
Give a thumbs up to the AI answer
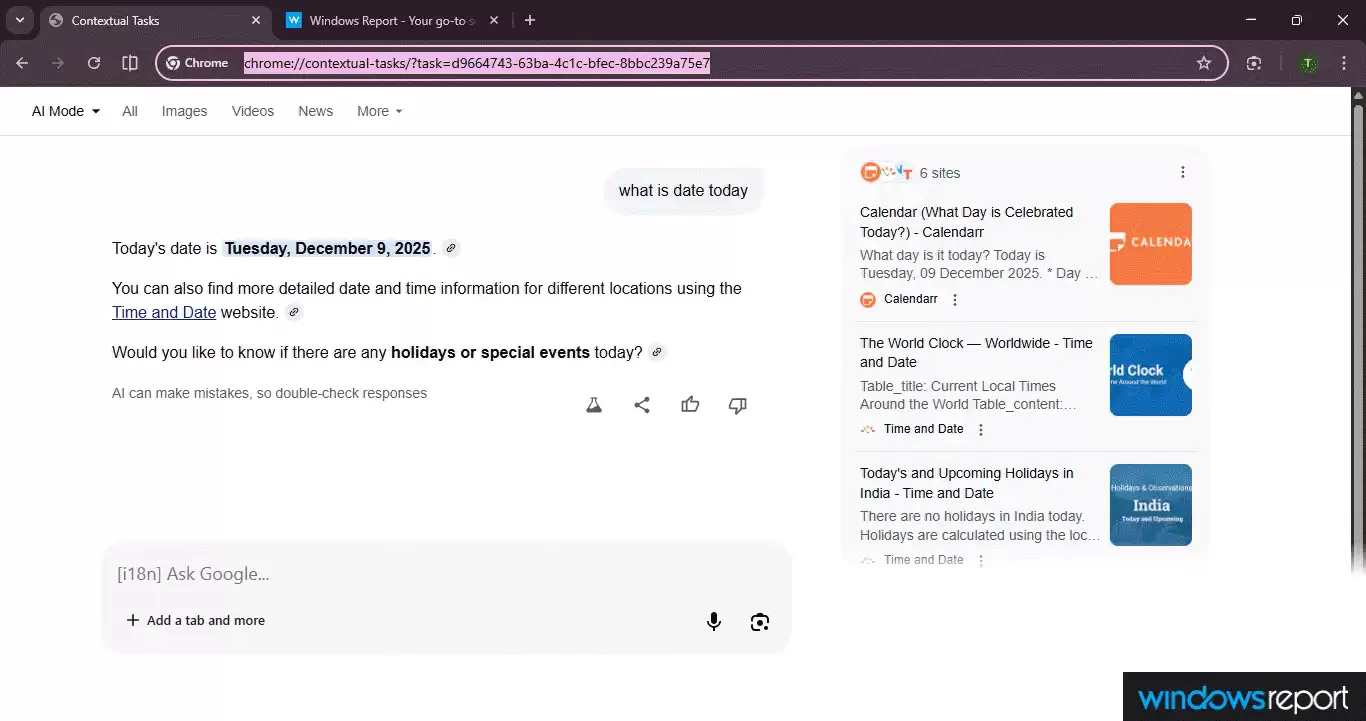point(690,404)
